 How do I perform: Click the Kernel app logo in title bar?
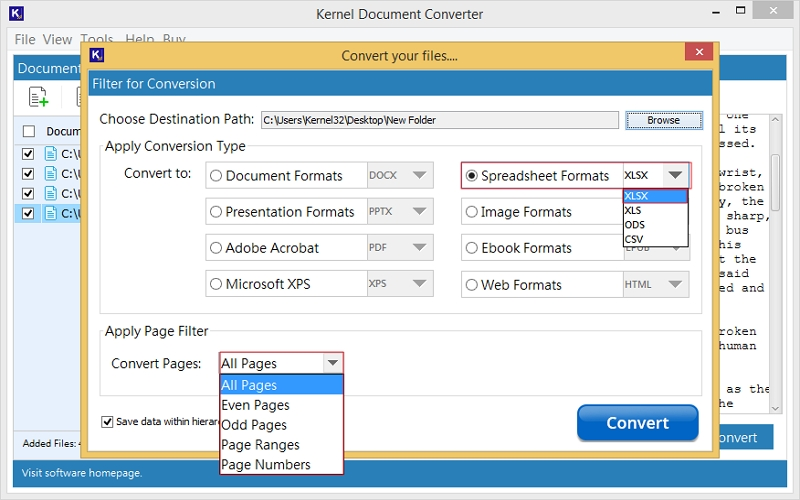[x=16, y=13]
